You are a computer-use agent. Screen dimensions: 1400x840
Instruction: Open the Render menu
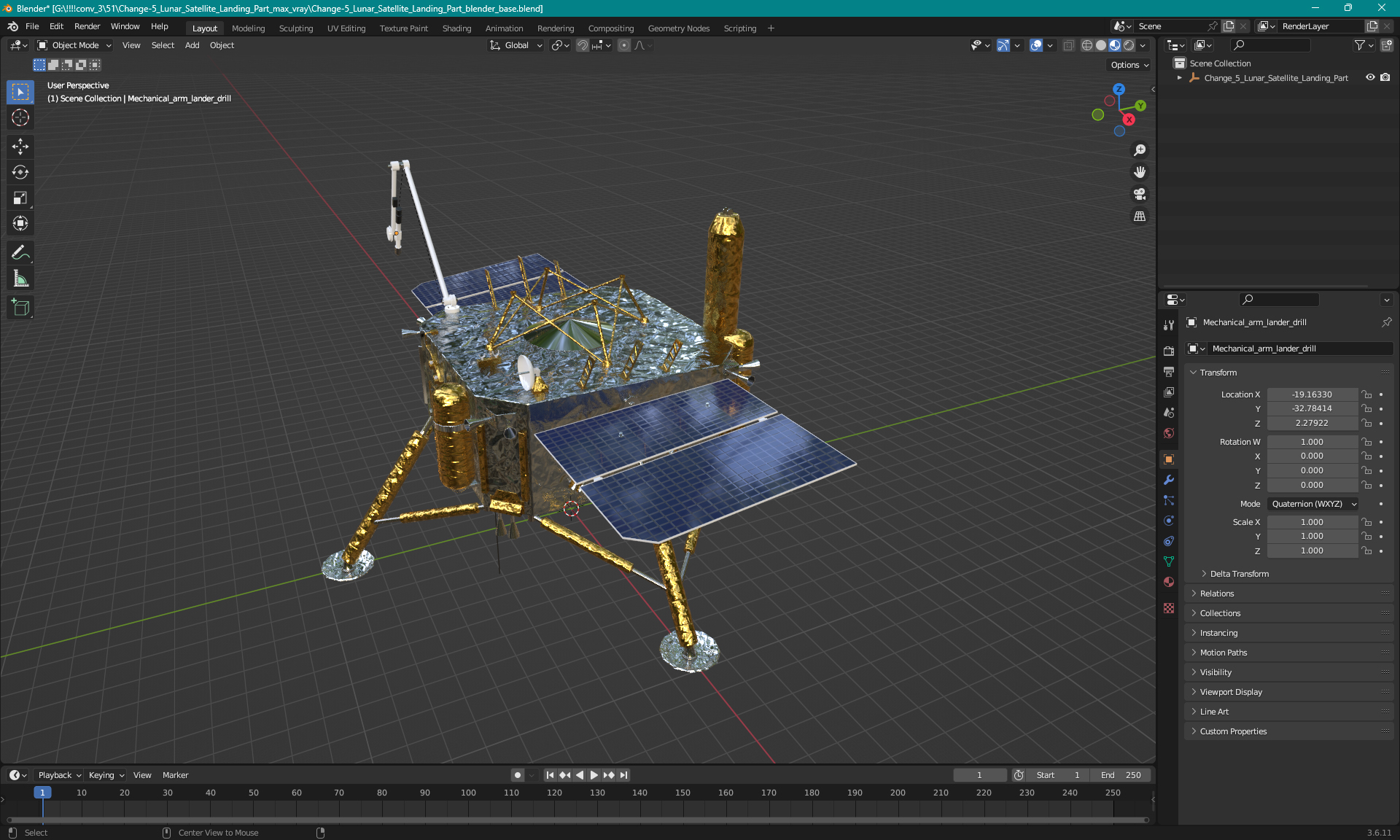coord(87,26)
